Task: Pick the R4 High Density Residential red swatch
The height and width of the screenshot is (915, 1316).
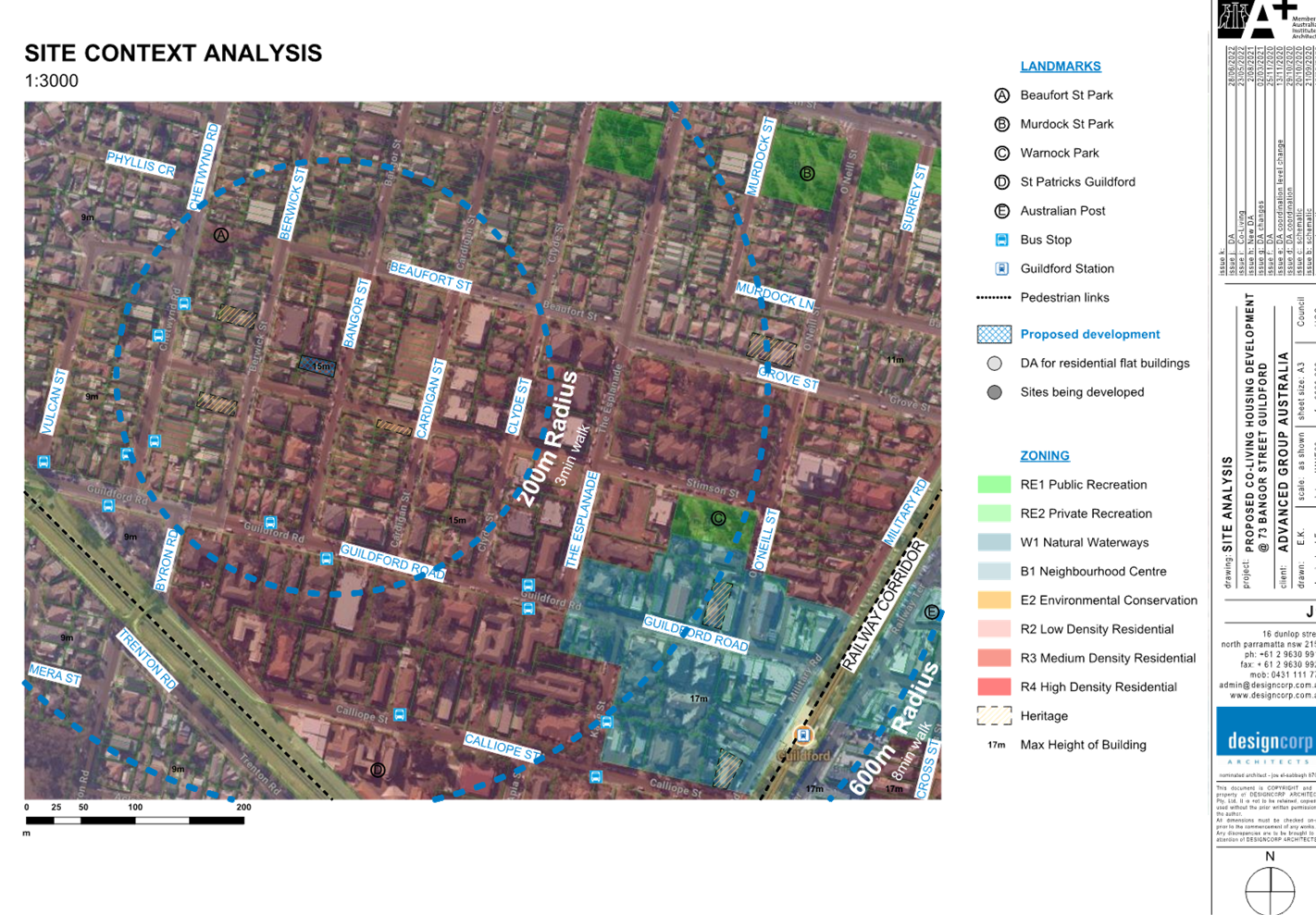Action: point(994,686)
